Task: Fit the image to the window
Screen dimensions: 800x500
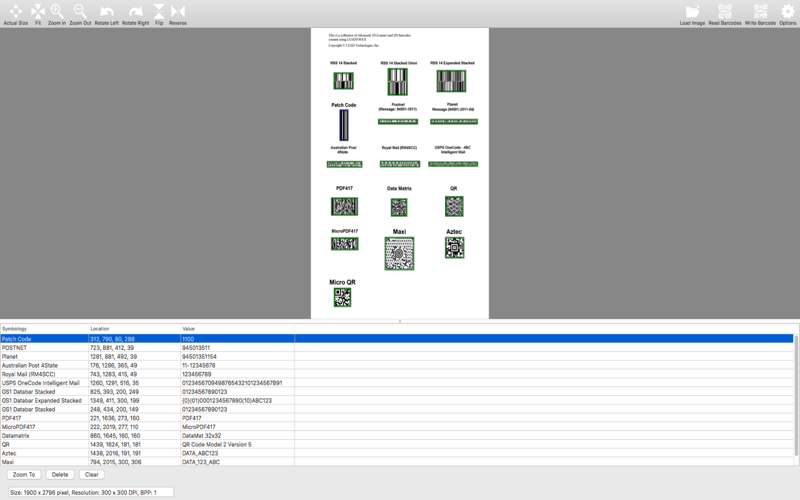Action: tap(38, 14)
